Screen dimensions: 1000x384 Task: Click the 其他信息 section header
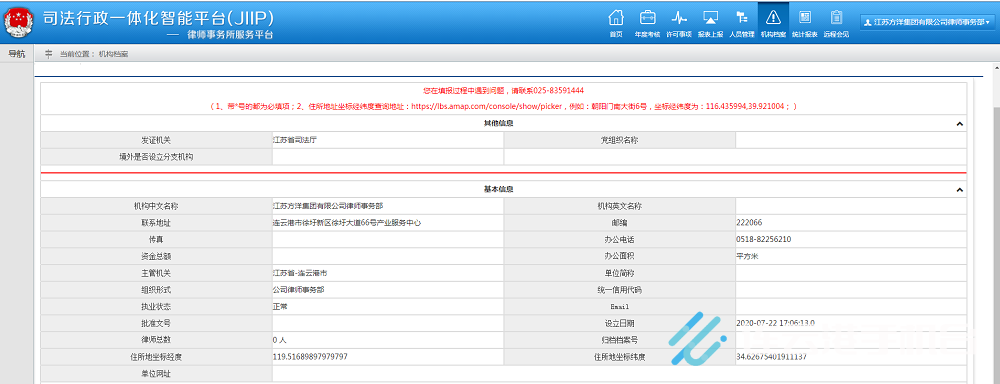click(499, 123)
